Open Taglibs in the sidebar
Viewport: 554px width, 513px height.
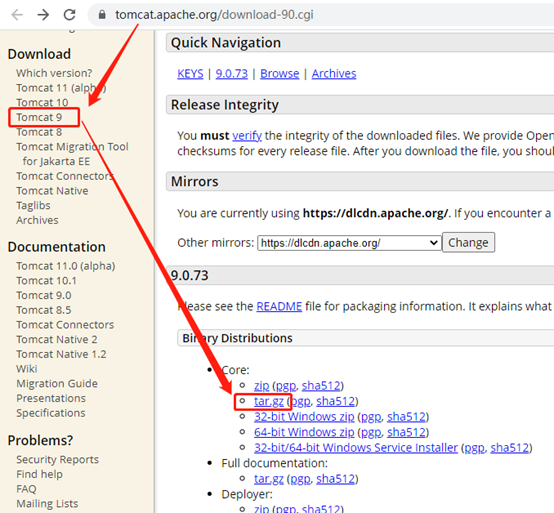[33, 205]
